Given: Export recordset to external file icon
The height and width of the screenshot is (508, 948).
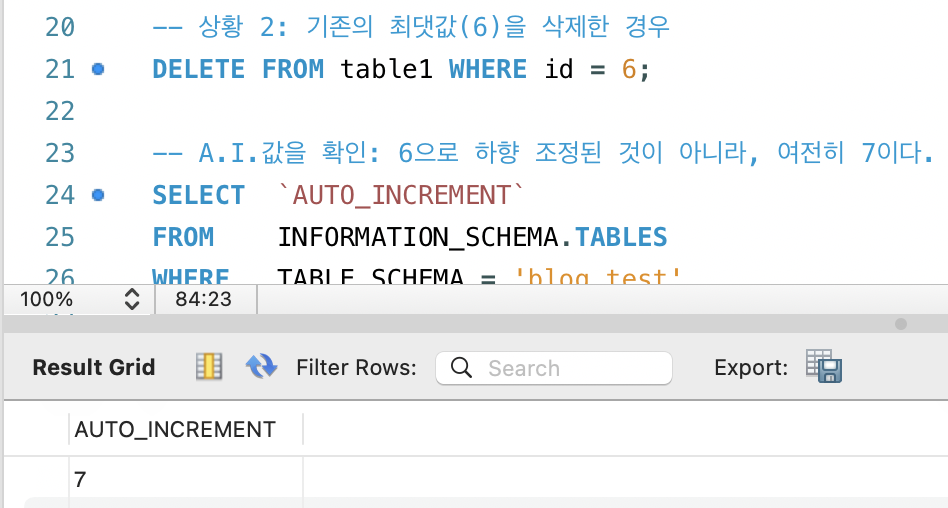Looking at the screenshot, I should (x=824, y=366).
